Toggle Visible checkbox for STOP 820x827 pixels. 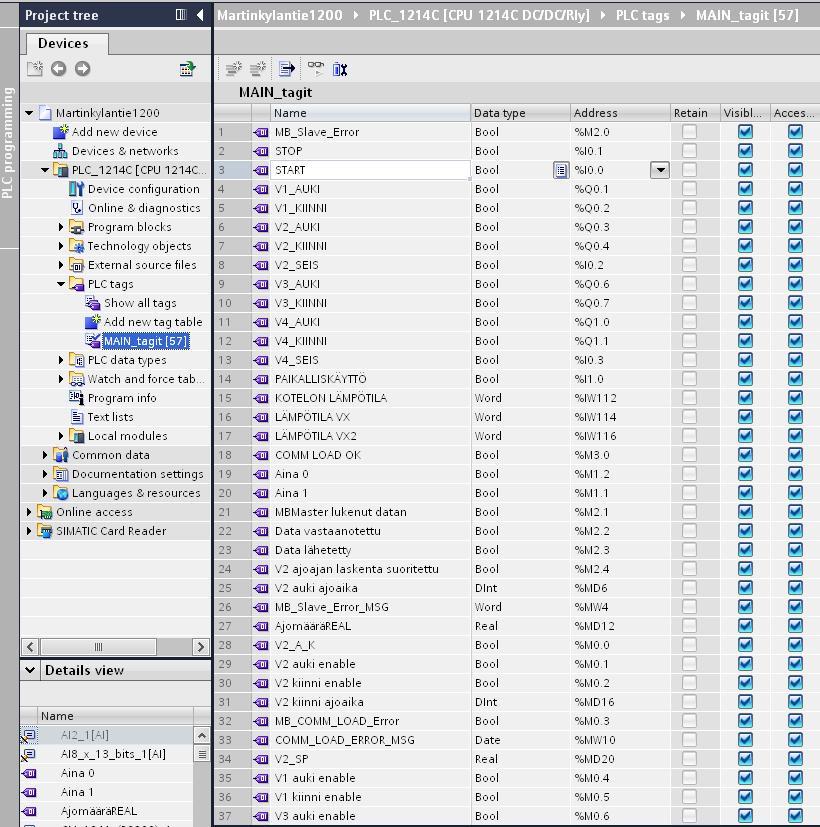[x=745, y=151]
